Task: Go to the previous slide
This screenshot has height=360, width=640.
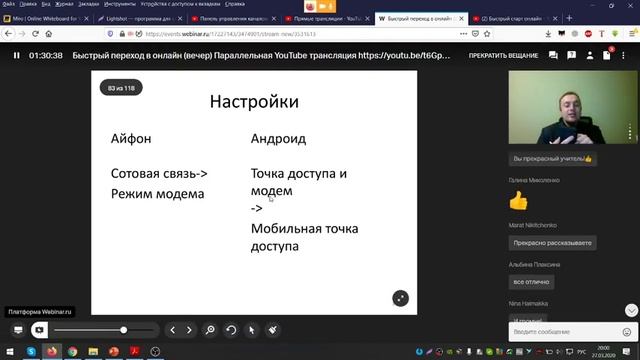Action: pos(173,330)
